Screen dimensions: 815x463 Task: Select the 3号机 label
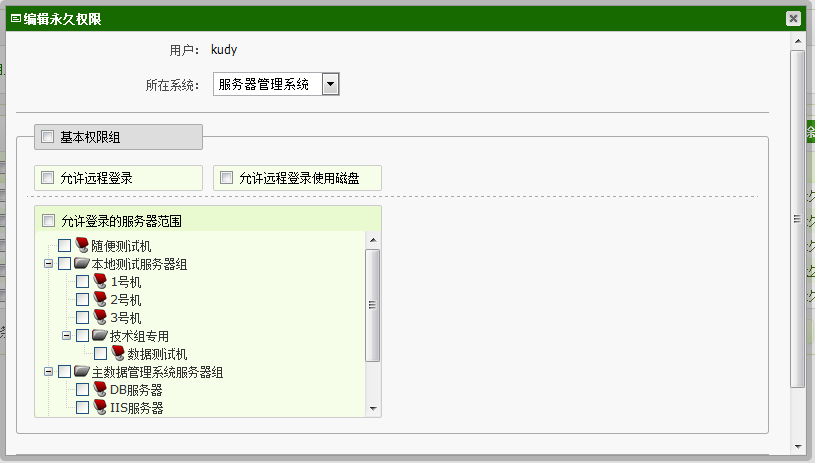click(125, 318)
